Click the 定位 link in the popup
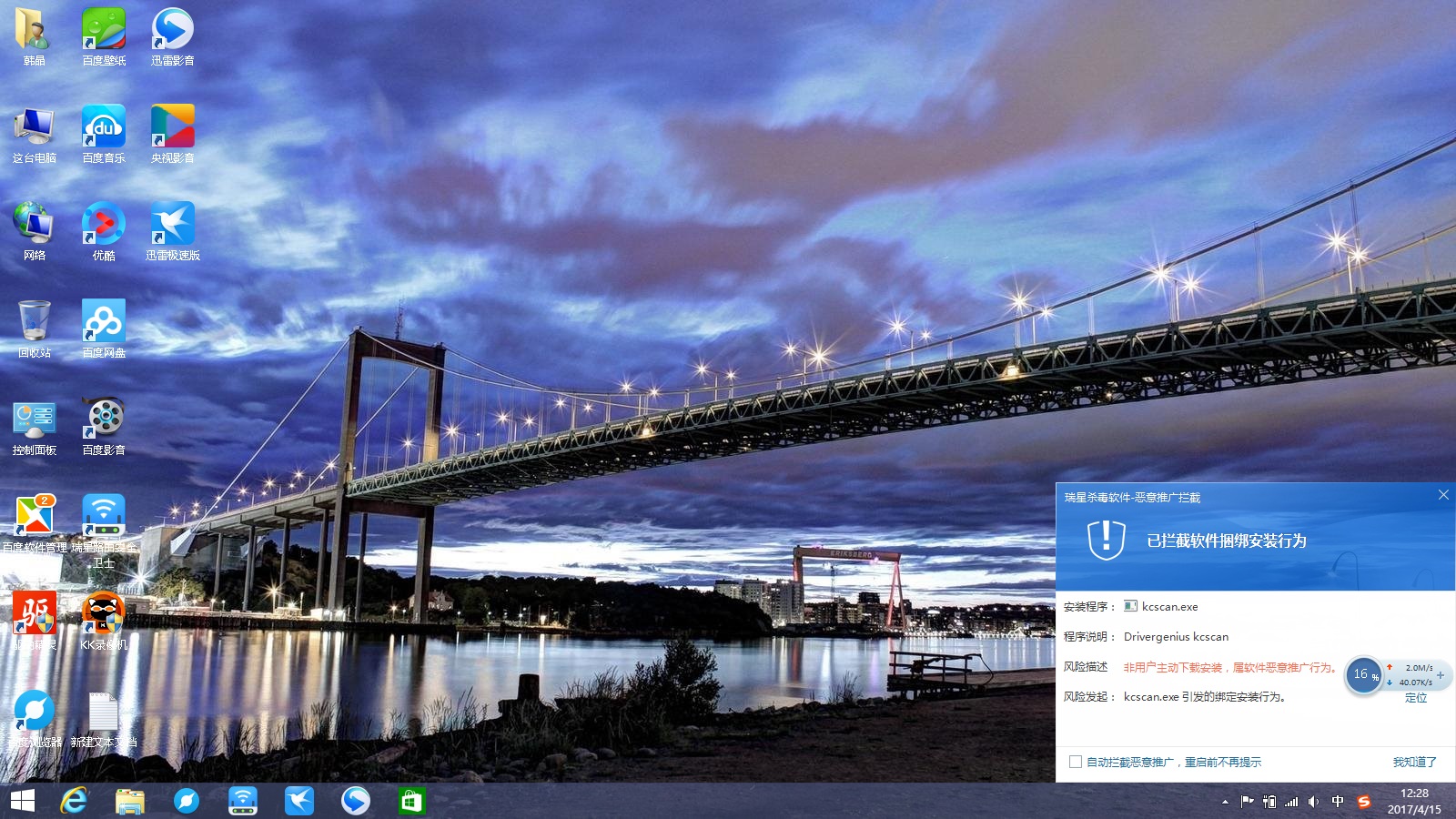This screenshot has width=1456, height=819. tap(1415, 698)
